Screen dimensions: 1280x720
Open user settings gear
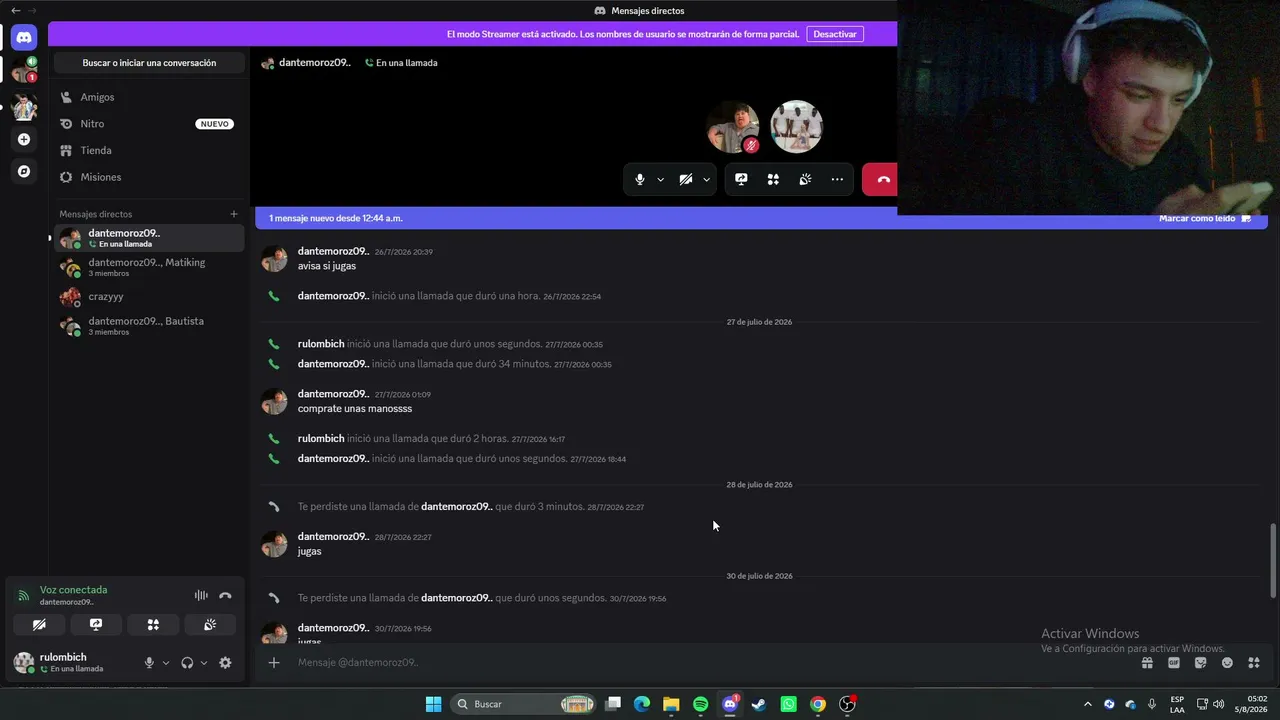[225, 663]
